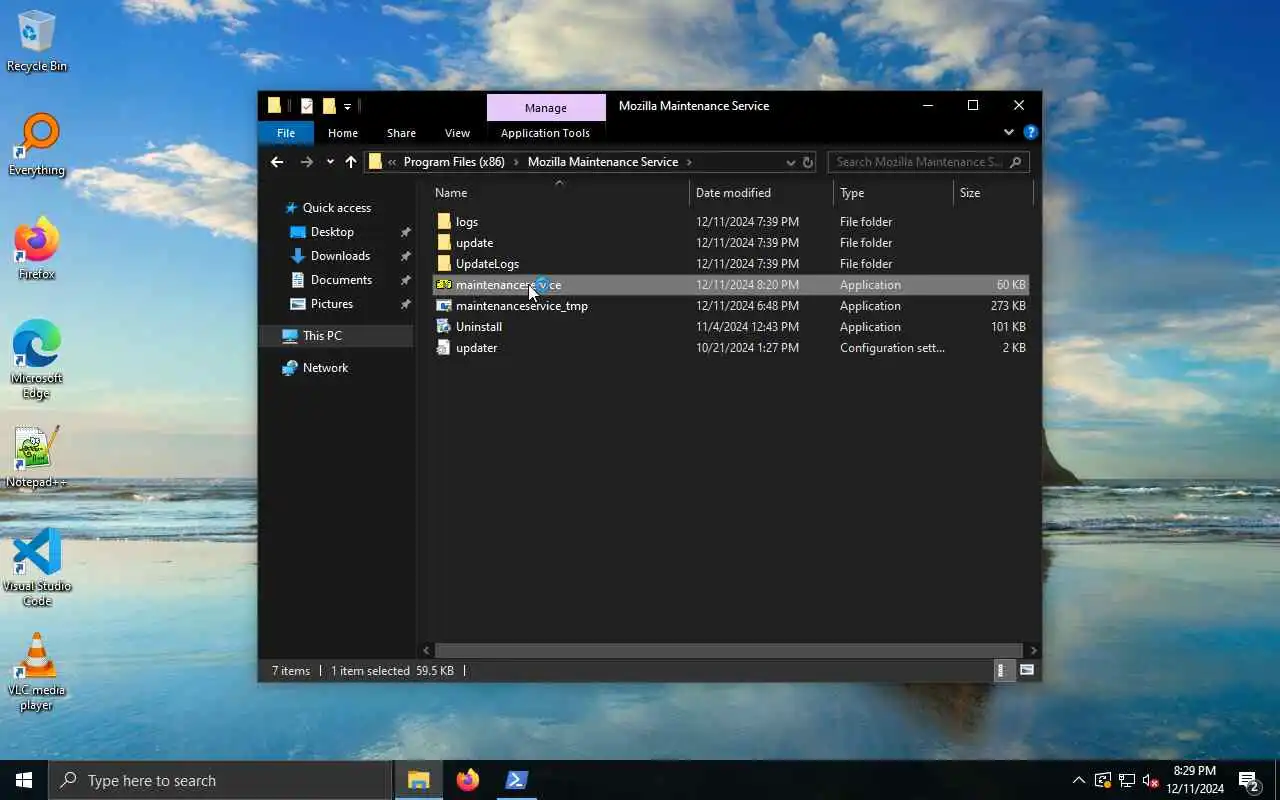Select the Everything desktop shortcut
The width and height of the screenshot is (1280, 800).
pyautogui.click(x=37, y=145)
